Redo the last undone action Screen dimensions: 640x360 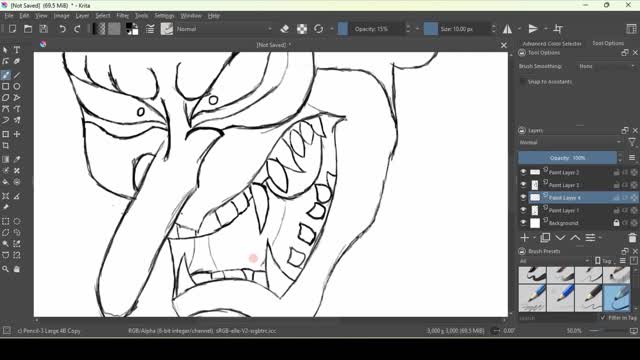[77, 29]
